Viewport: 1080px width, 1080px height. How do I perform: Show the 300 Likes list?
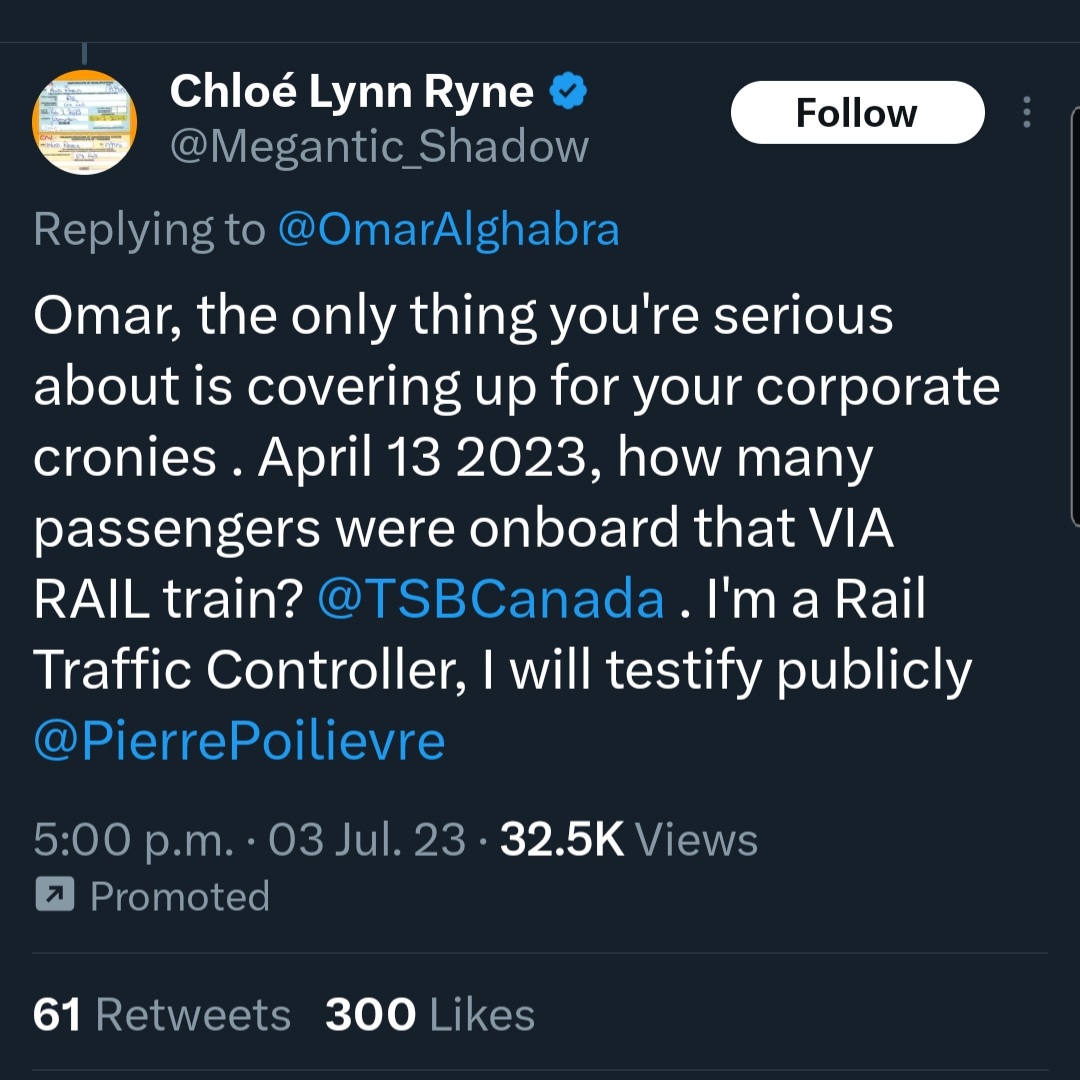(x=430, y=1015)
